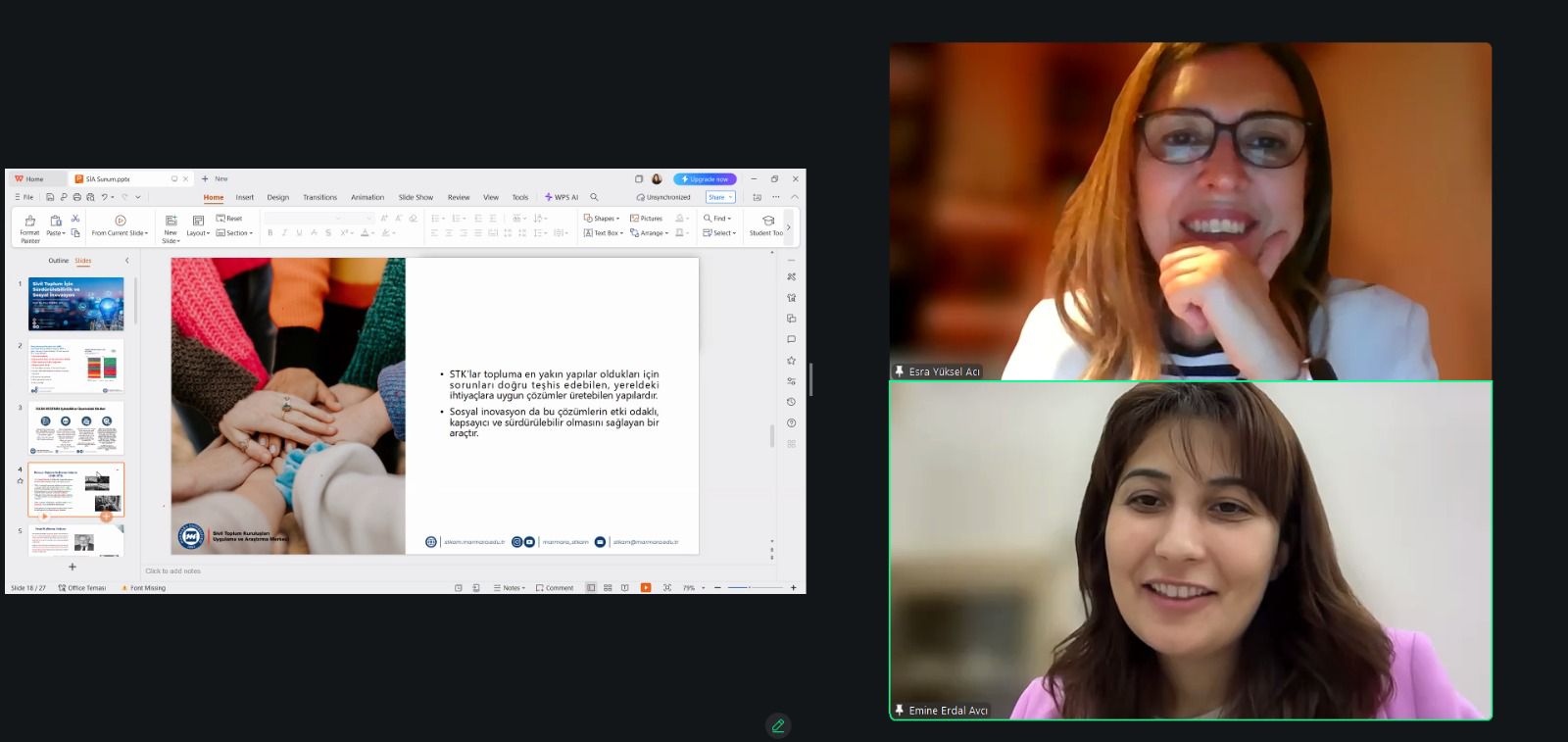Switch to slide sorter view
1568x742 pixels.
tap(608, 588)
